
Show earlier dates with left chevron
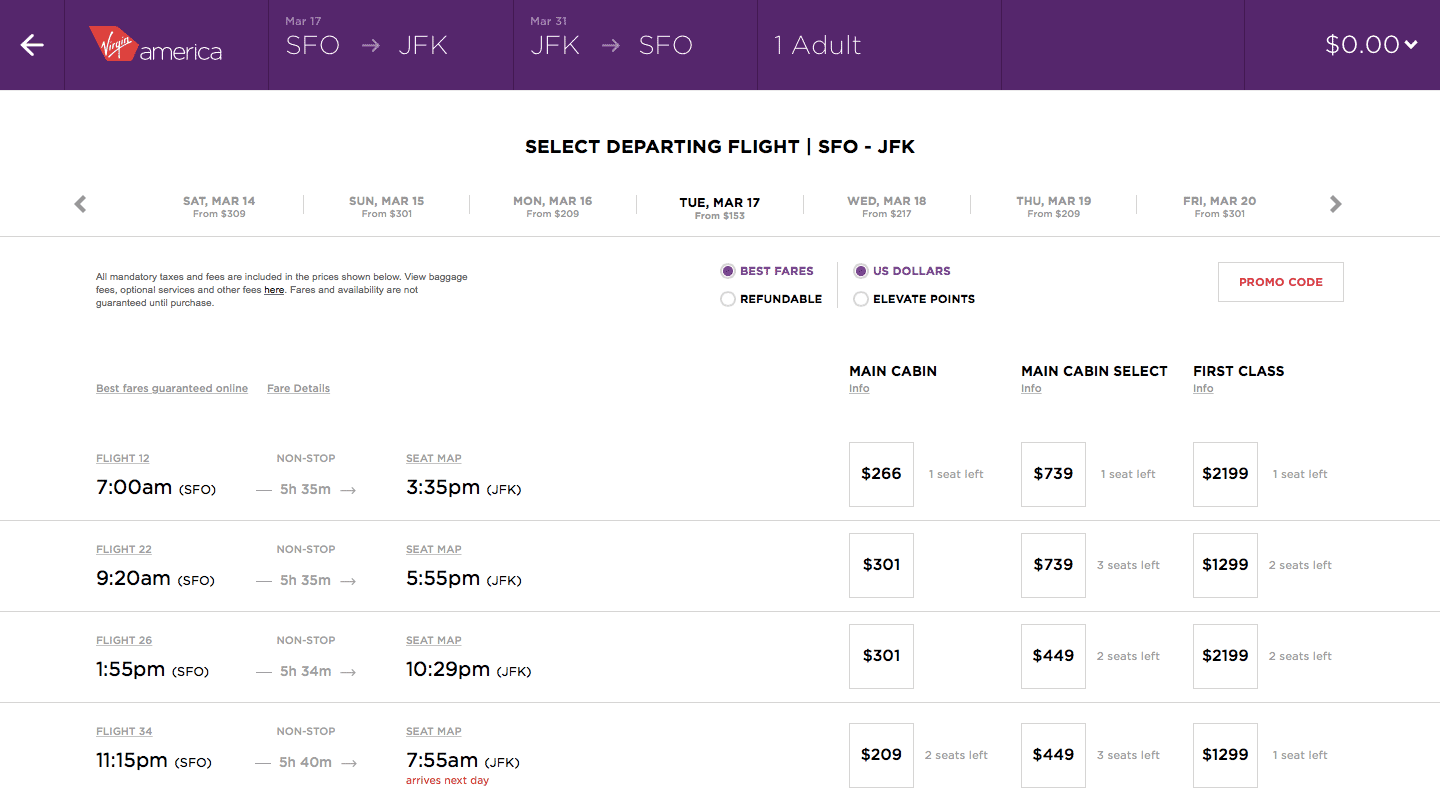tap(81, 204)
